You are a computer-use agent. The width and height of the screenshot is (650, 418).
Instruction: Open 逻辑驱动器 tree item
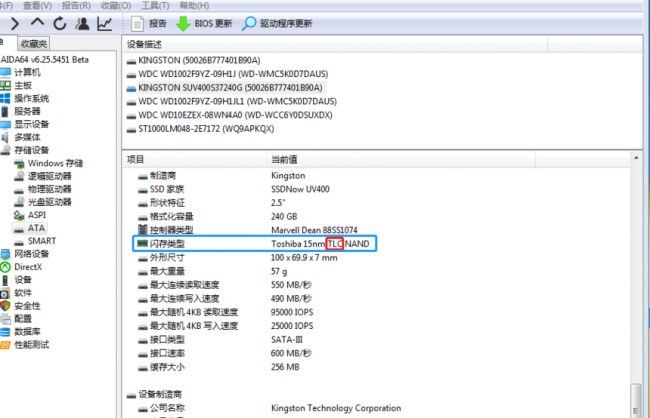click(x=42, y=176)
